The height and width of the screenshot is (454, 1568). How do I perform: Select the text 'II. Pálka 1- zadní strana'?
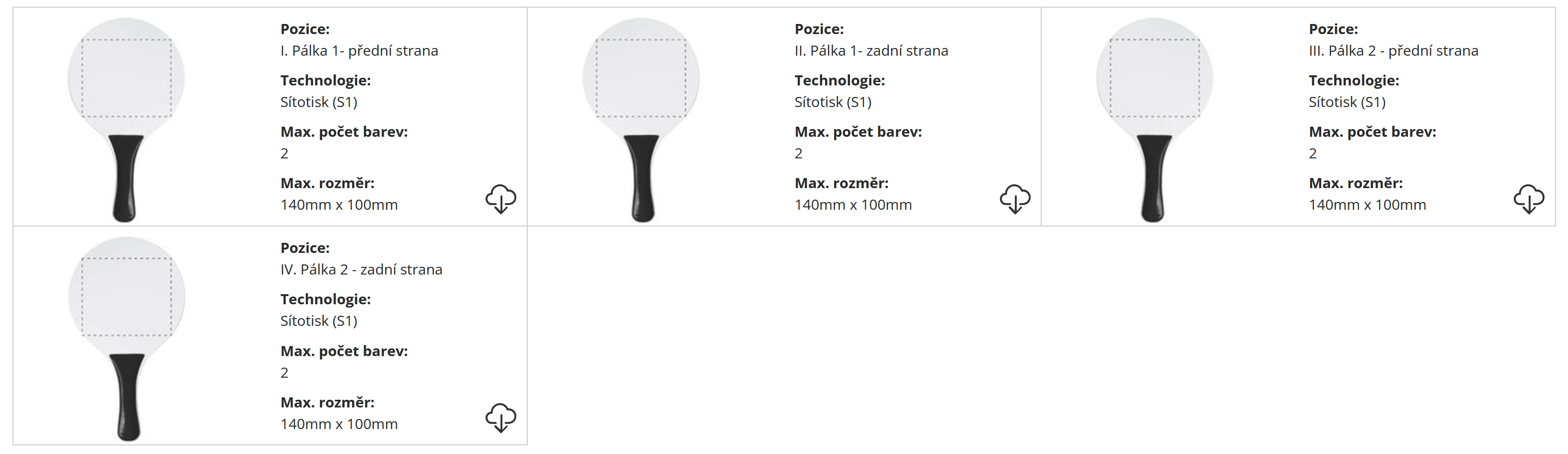871,50
